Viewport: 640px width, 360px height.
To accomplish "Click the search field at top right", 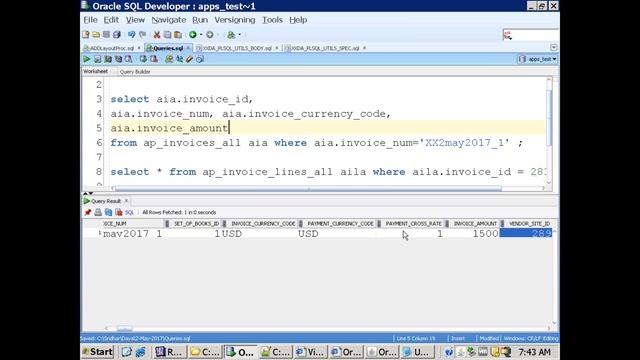I will tap(531, 35).
